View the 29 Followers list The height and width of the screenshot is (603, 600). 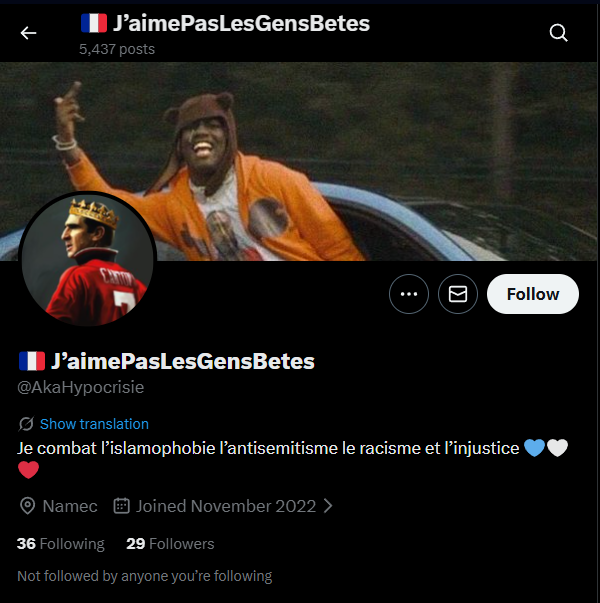[x=170, y=544]
